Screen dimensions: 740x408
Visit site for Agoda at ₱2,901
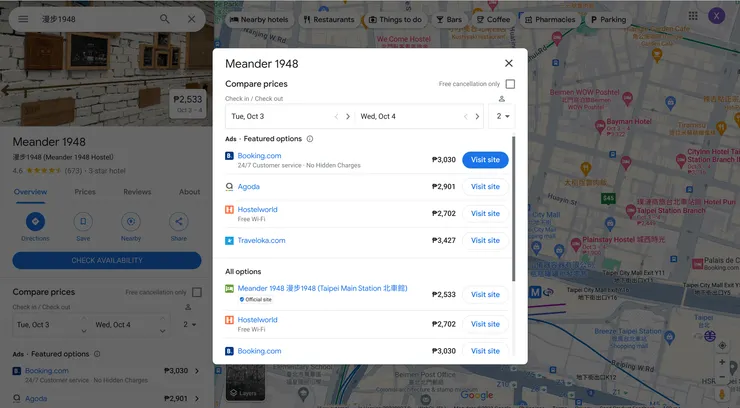coord(485,187)
